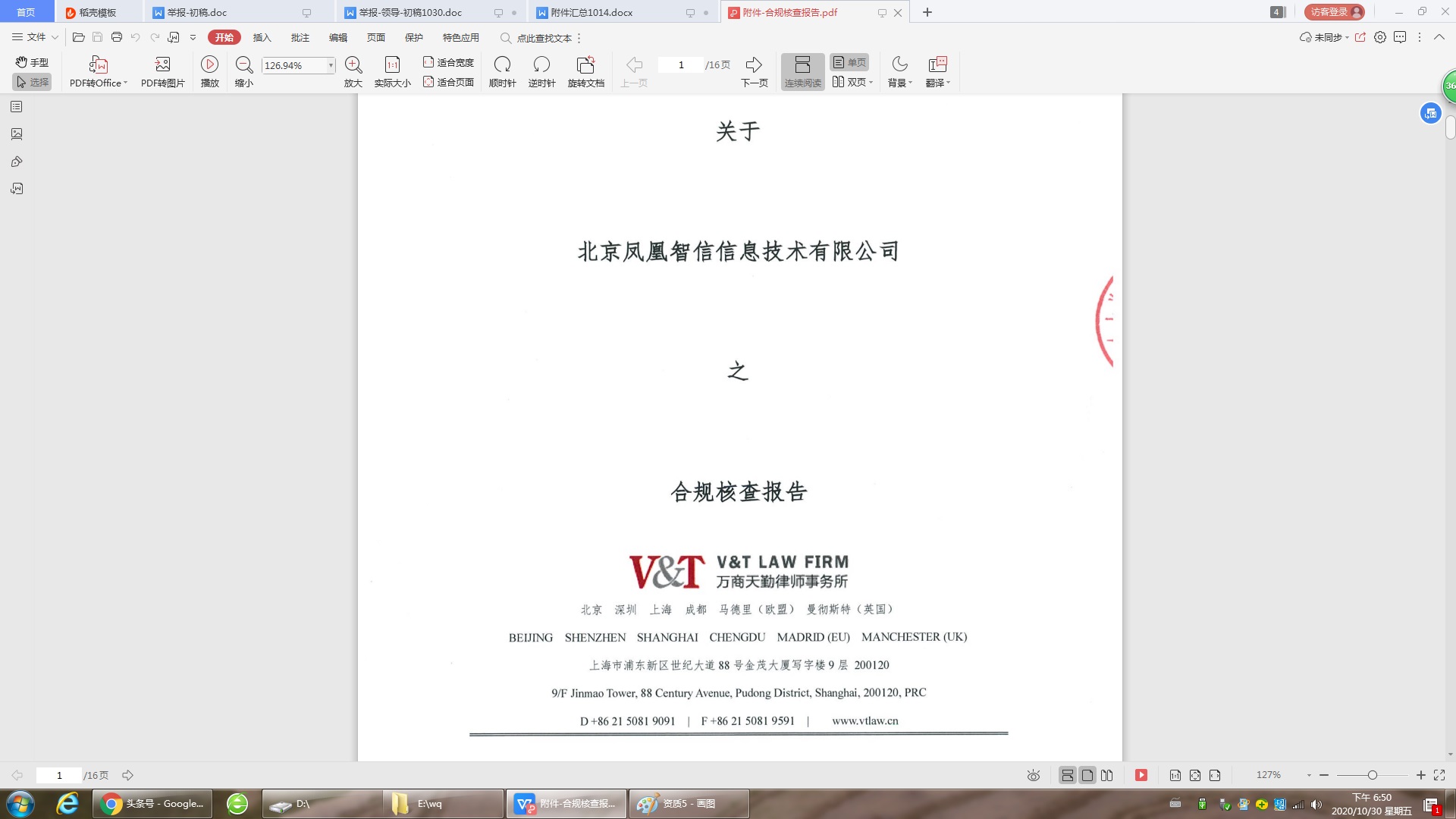Go to next page with 下一页

coord(753,72)
